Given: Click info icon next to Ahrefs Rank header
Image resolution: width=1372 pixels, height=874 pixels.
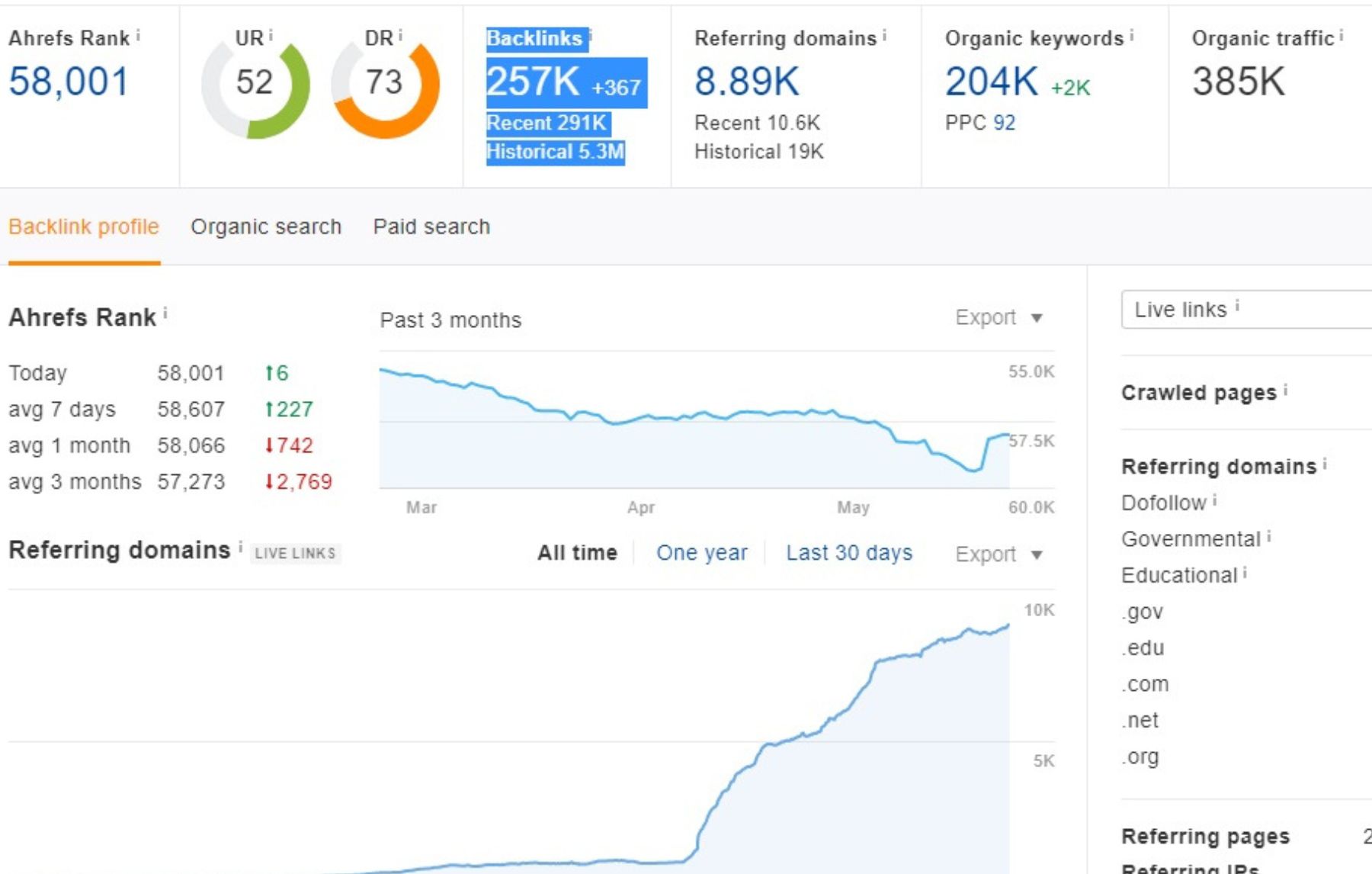Looking at the screenshot, I should click(x=138, y=35).
